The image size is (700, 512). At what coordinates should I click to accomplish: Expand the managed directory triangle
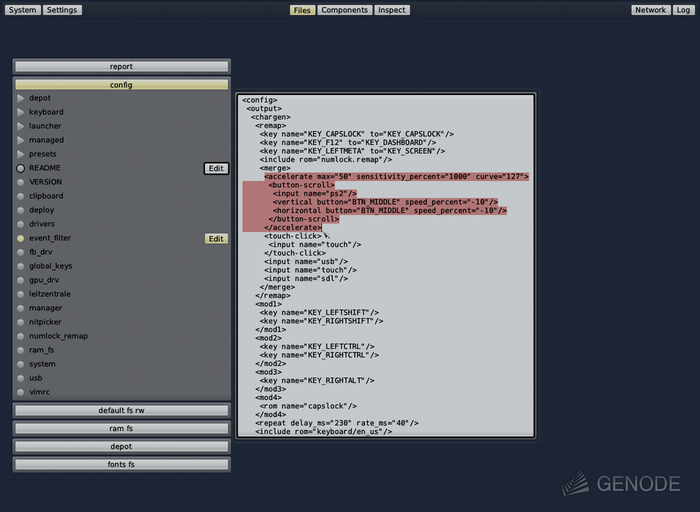[20, 140]
